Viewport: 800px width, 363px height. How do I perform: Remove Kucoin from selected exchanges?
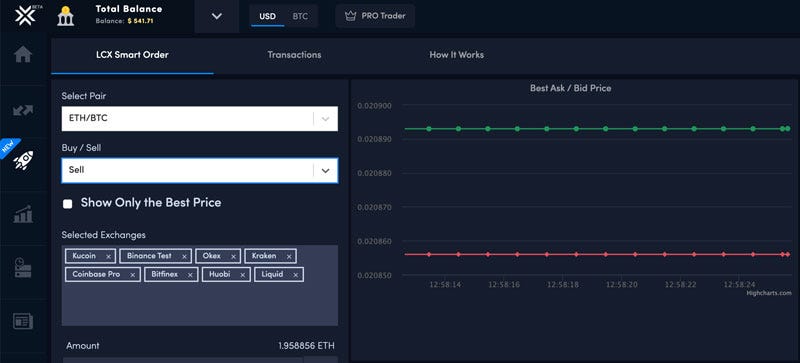click(109, 256)
